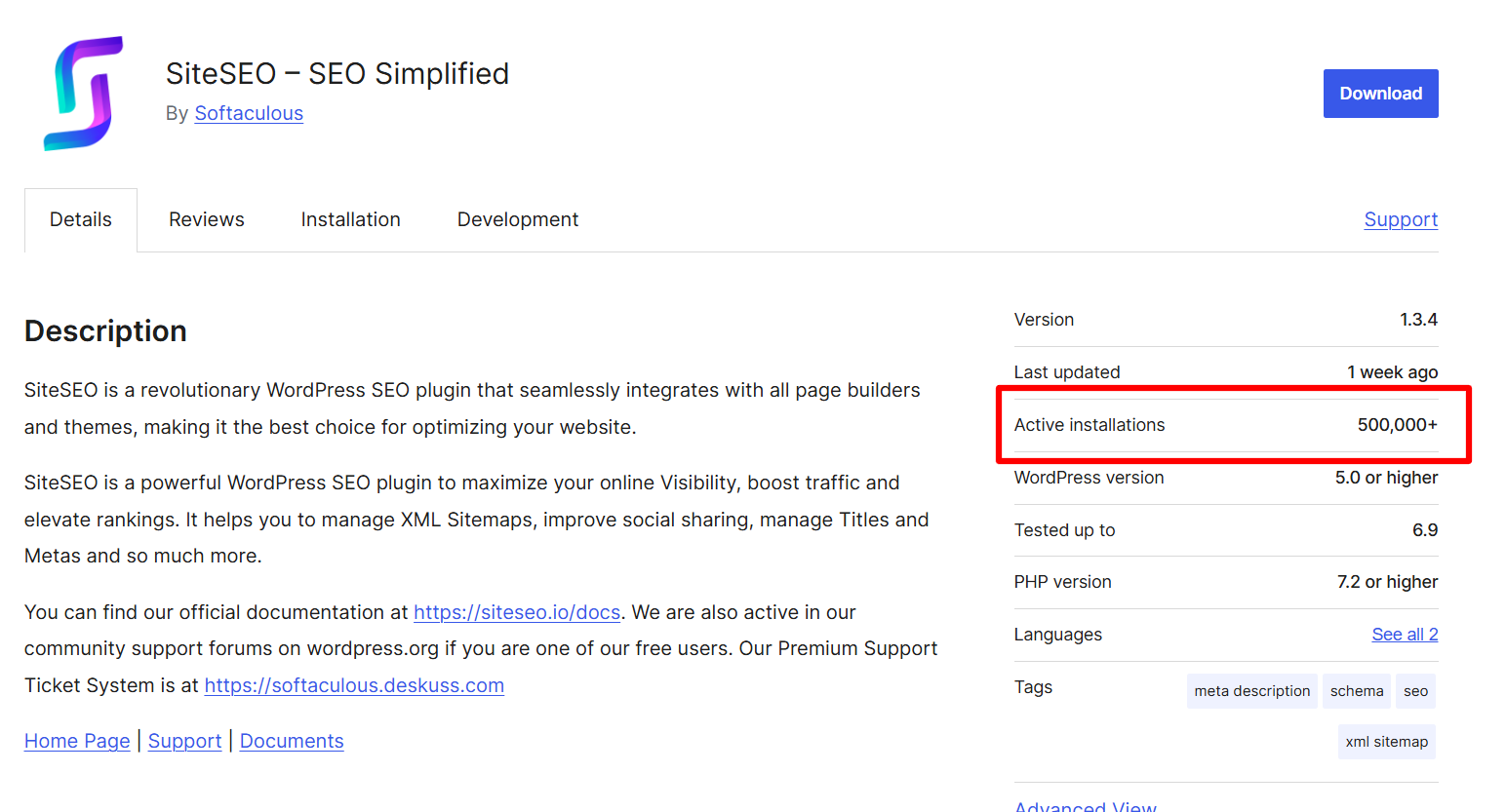
Task: Click the xml sitemap tag
Action: click(1386, 741)
